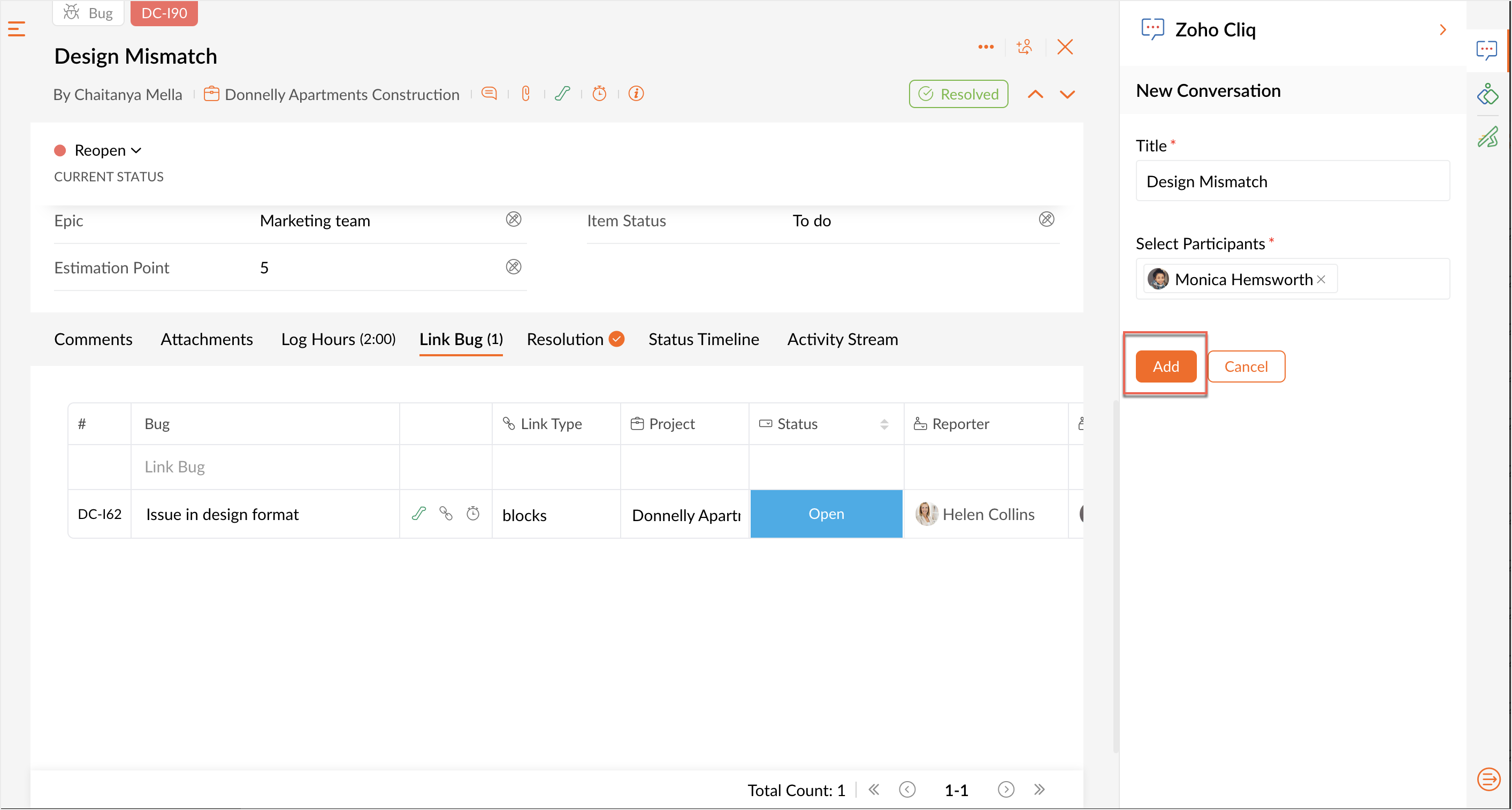Click the add follower icon

(x=1025, y=47)
